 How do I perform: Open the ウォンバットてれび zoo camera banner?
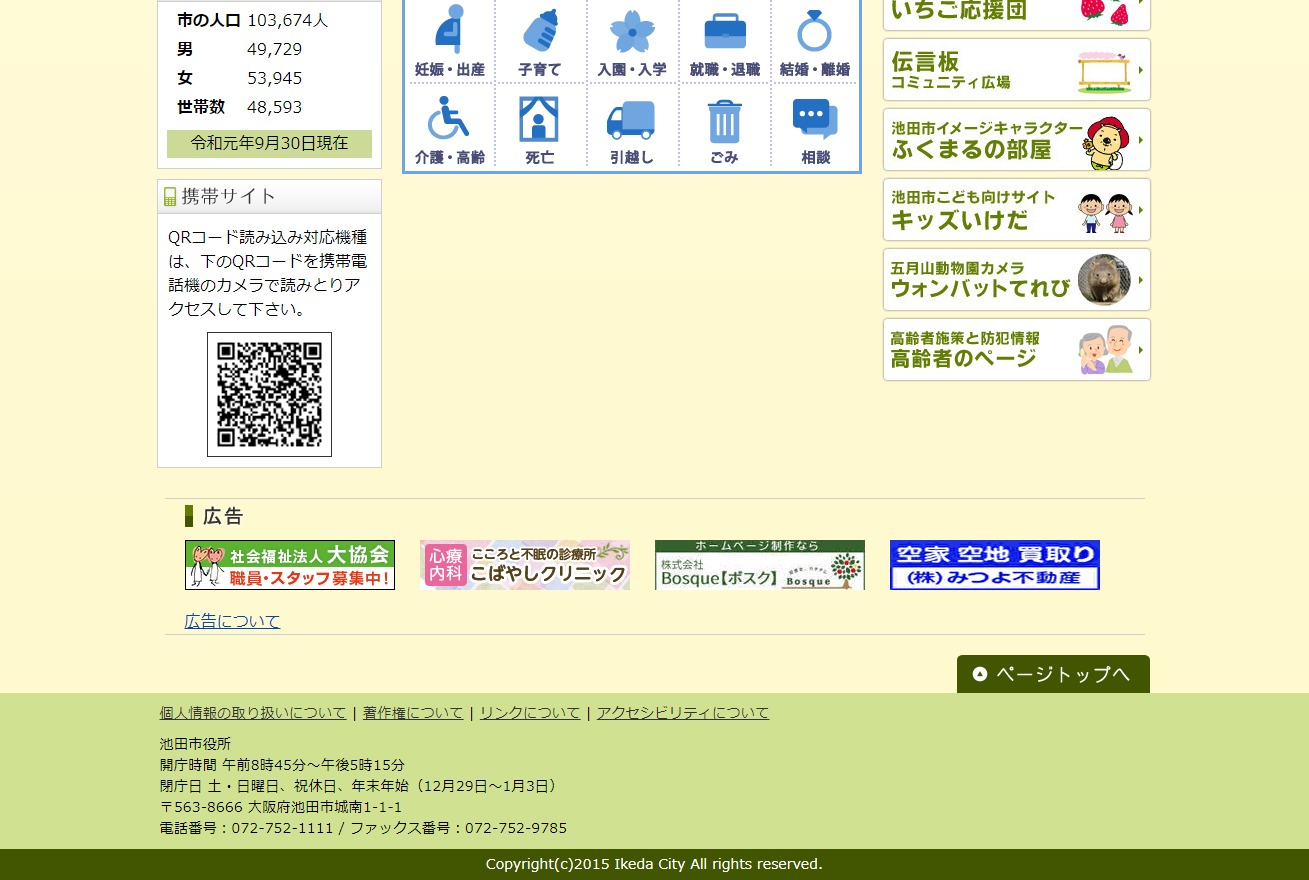pyautogui.click(x=1016, y=280)
